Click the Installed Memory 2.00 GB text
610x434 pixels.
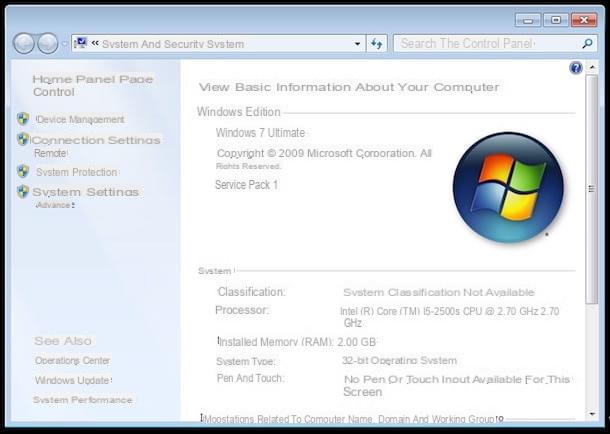tap(297, 342)
